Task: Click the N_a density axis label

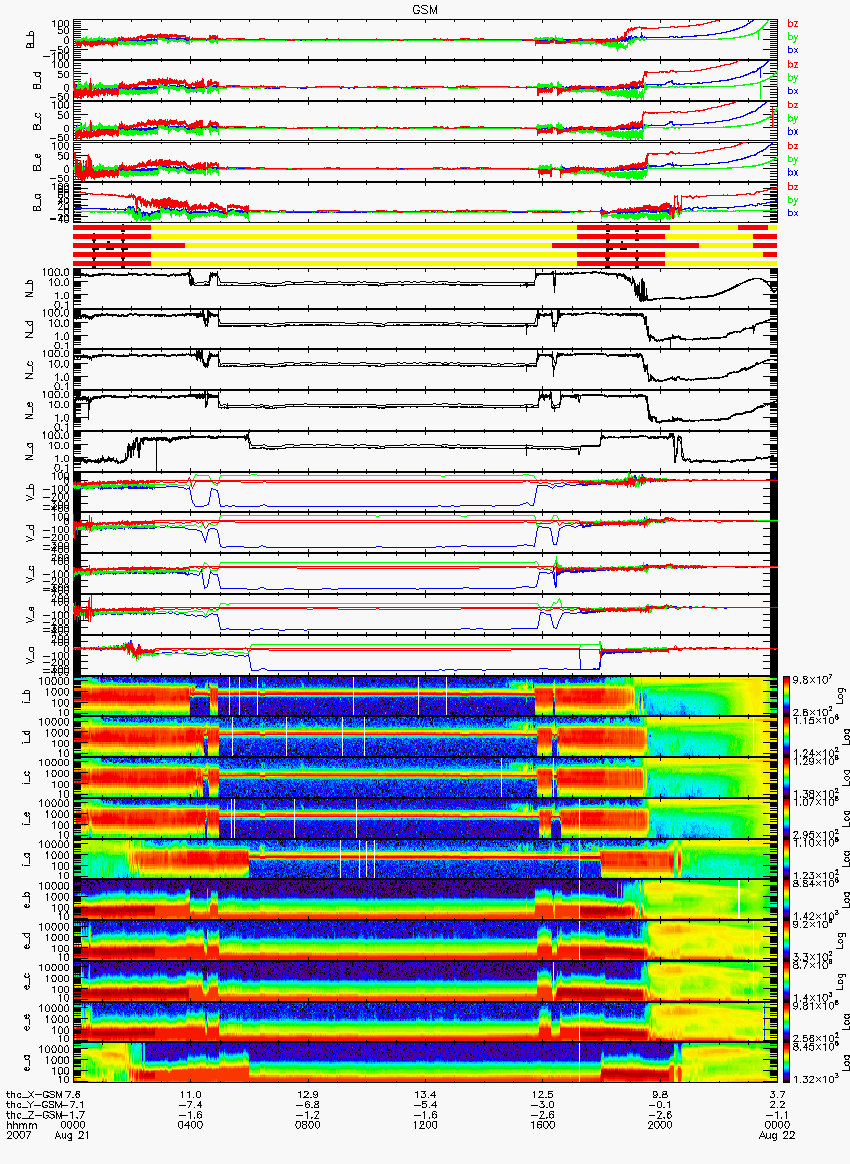Action: (30, 450)
